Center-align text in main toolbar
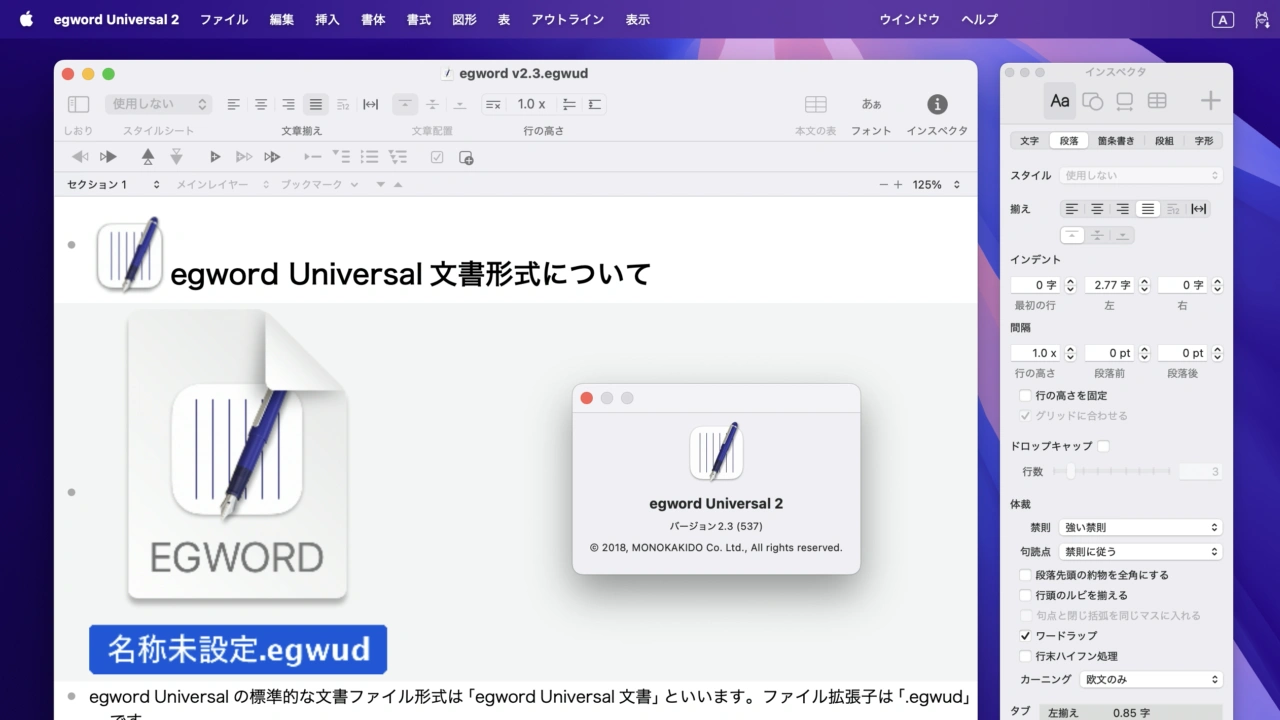Image resolution: width=1280 pixels, height=720 pixels. [x=261, y=104]
